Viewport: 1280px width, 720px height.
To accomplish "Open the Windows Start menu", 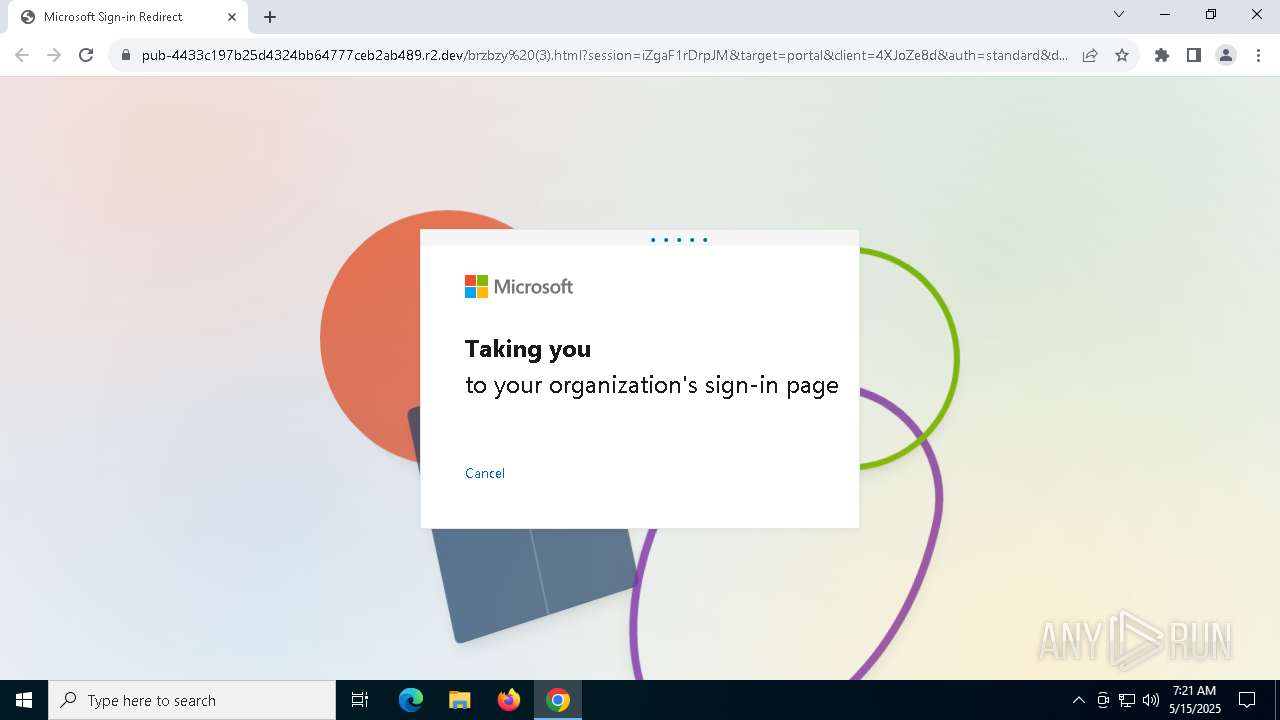I will click(24, 700).
